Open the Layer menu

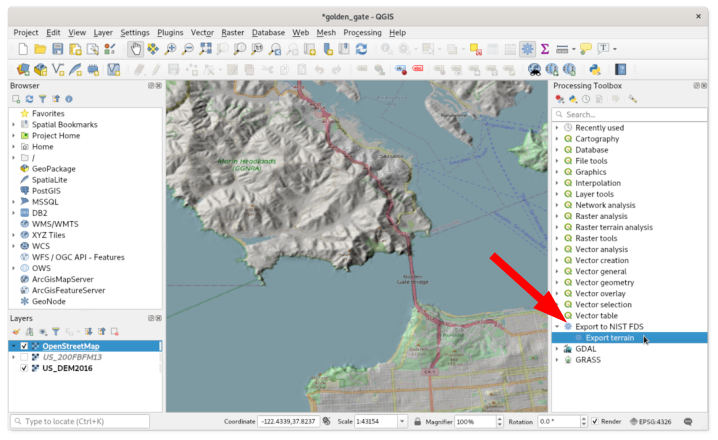103,33
